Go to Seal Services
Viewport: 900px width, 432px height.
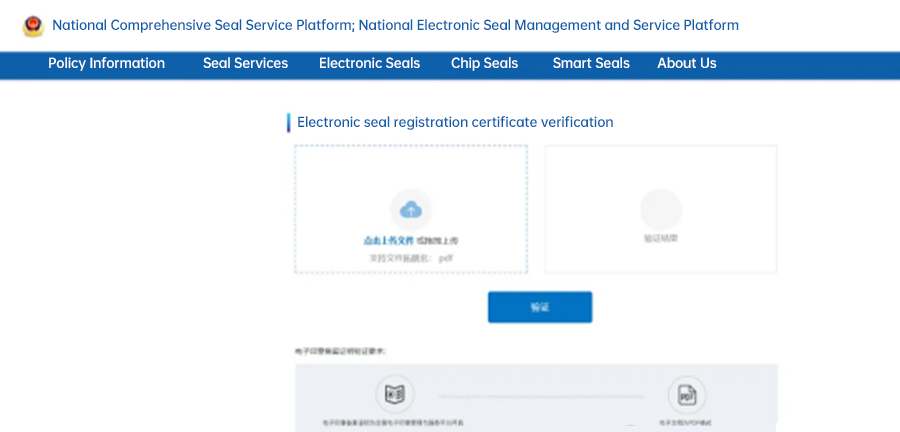click(245, 63)
